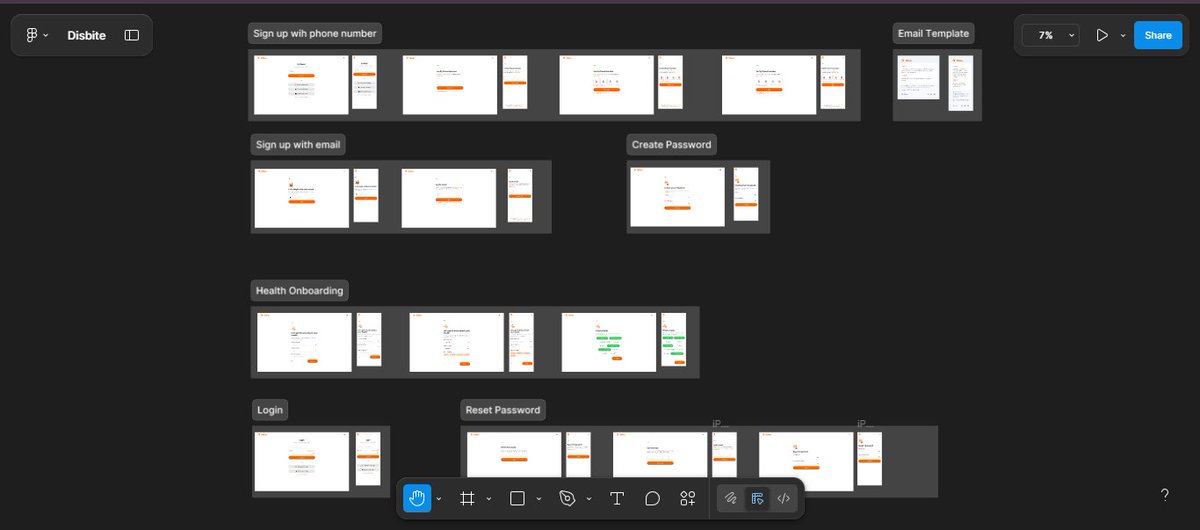Select the Rectangle shape tool
The height and width of the screenshot is (530, 1200).
click(x=517, y=498)
